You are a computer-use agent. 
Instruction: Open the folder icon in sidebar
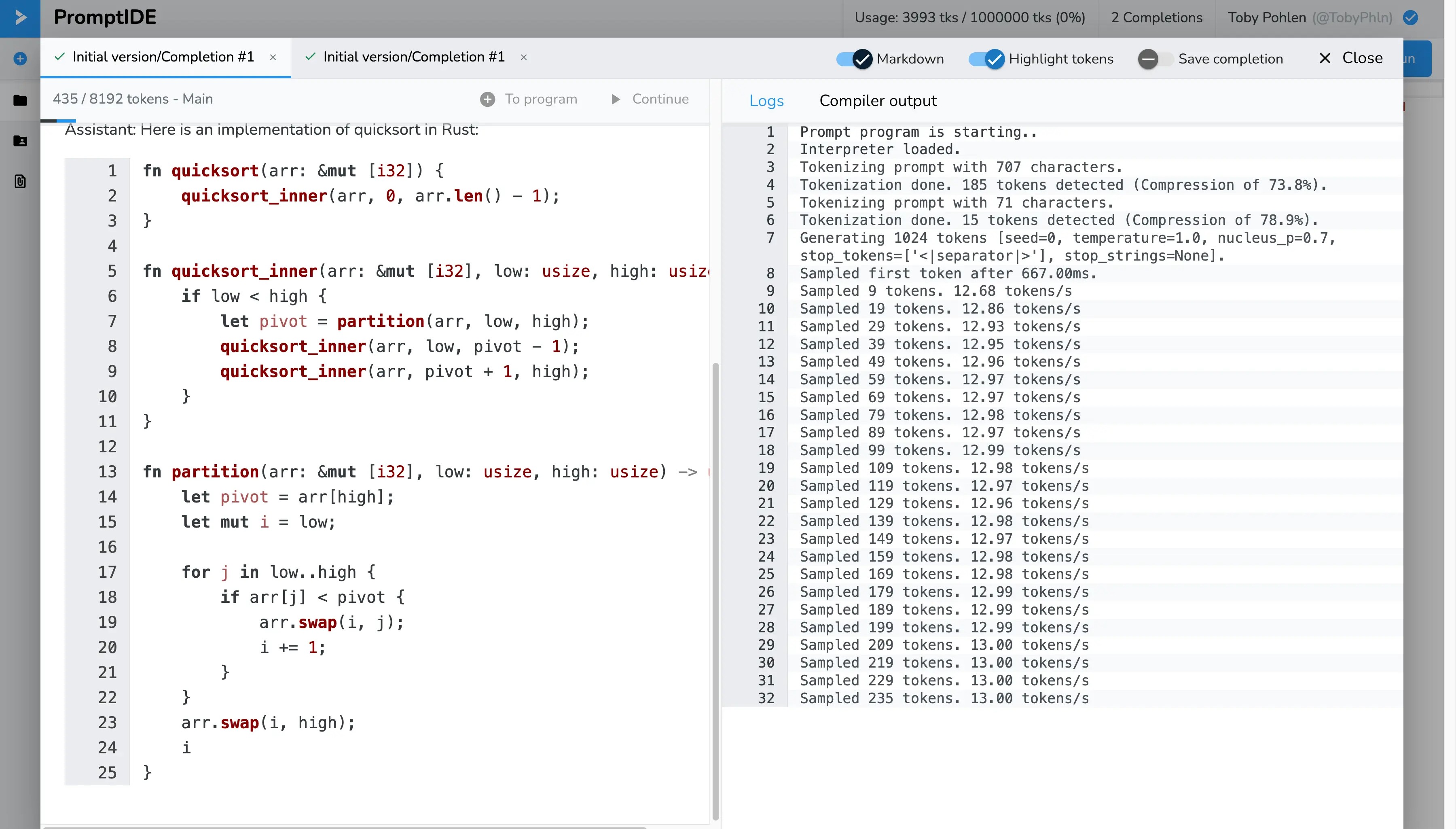click(20, 100)
